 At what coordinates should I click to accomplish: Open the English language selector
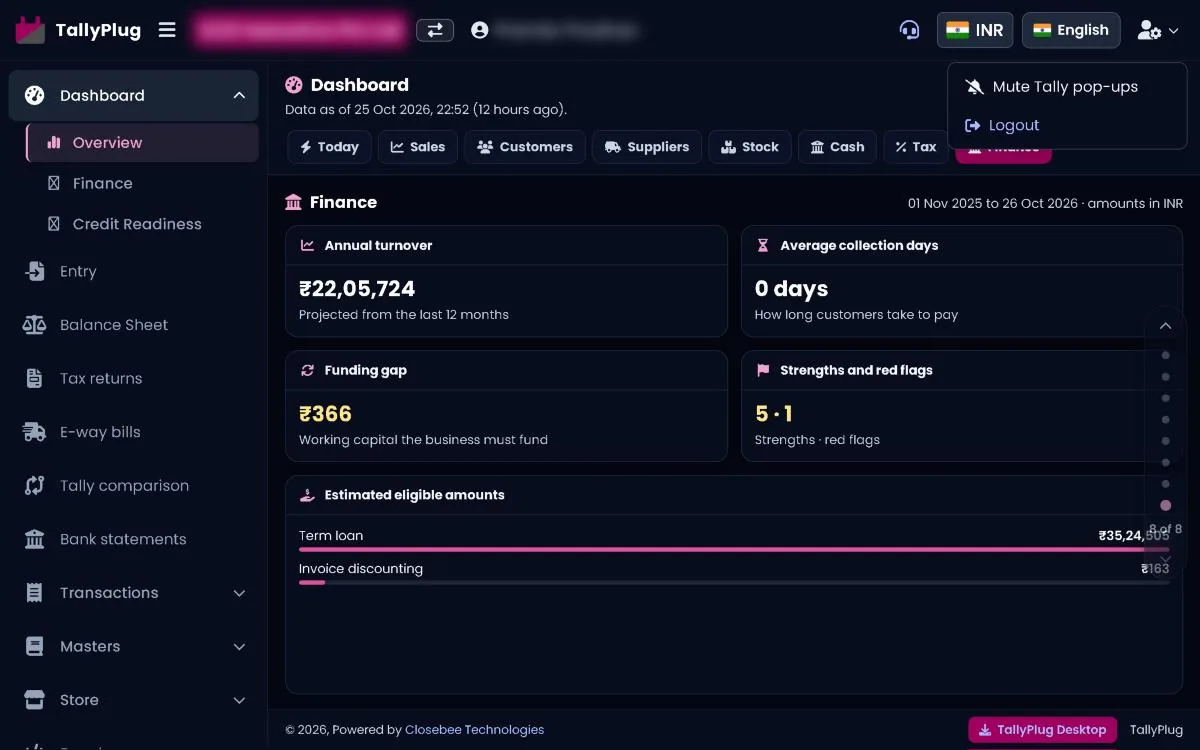(1071, 30)
